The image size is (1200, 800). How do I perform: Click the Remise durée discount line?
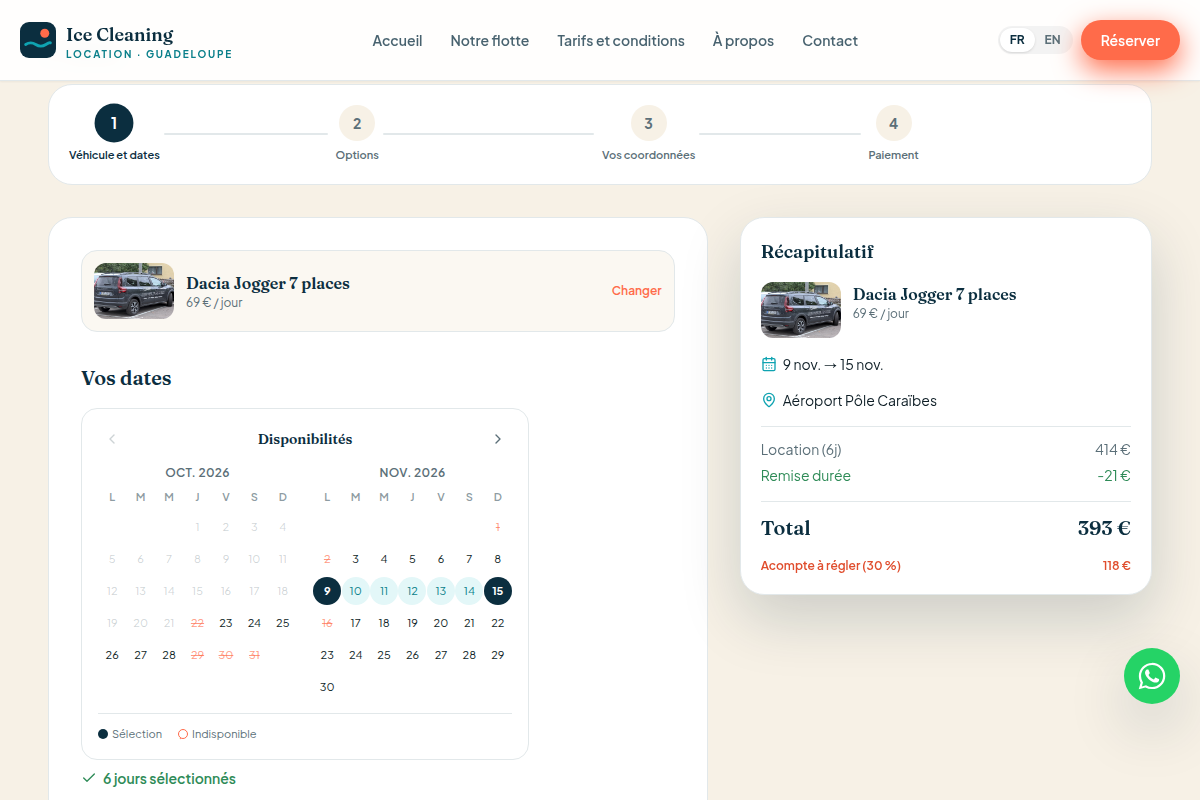click(x=946, y=476)
